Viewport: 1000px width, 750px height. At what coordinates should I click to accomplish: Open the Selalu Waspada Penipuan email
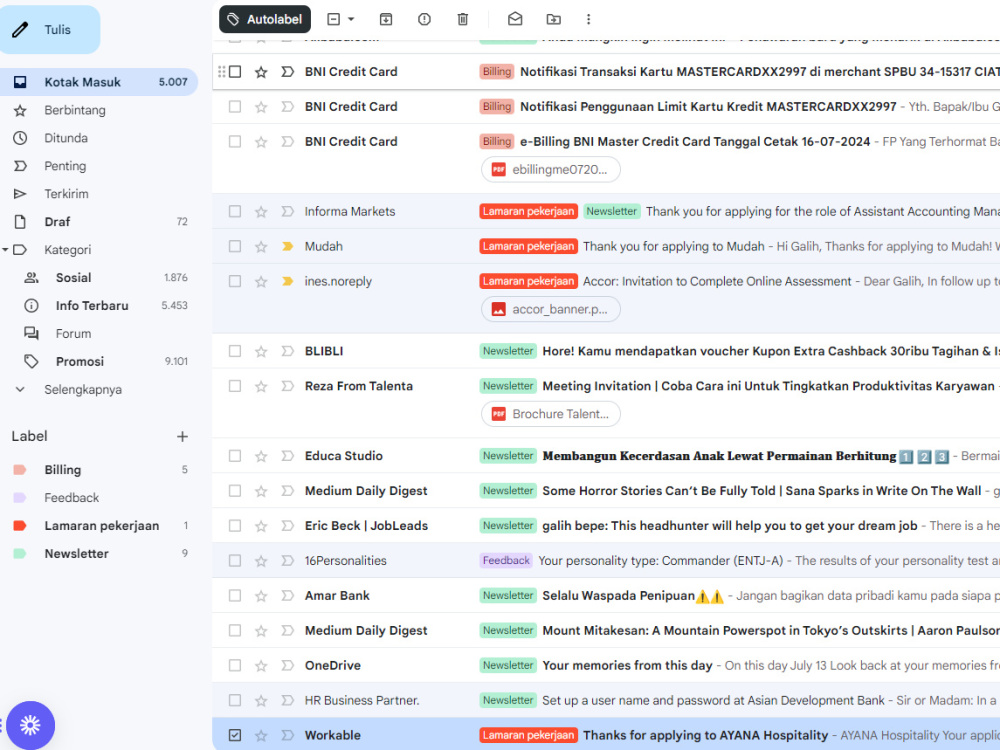point(618,596)
